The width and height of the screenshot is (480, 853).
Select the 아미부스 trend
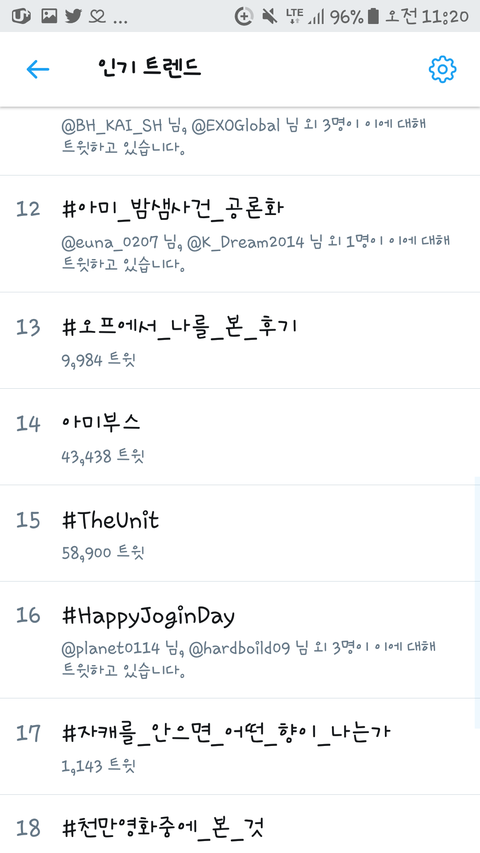pyautogui.click(x=240, y=437)
